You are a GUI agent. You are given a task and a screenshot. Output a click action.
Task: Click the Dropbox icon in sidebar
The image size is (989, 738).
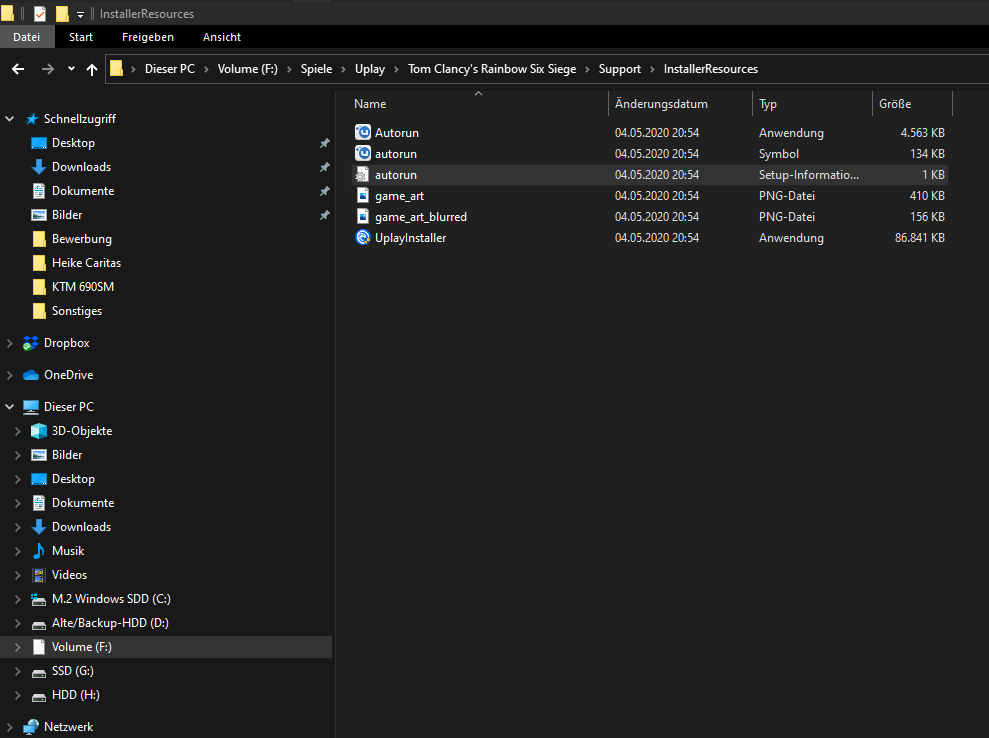click(31, 343)
